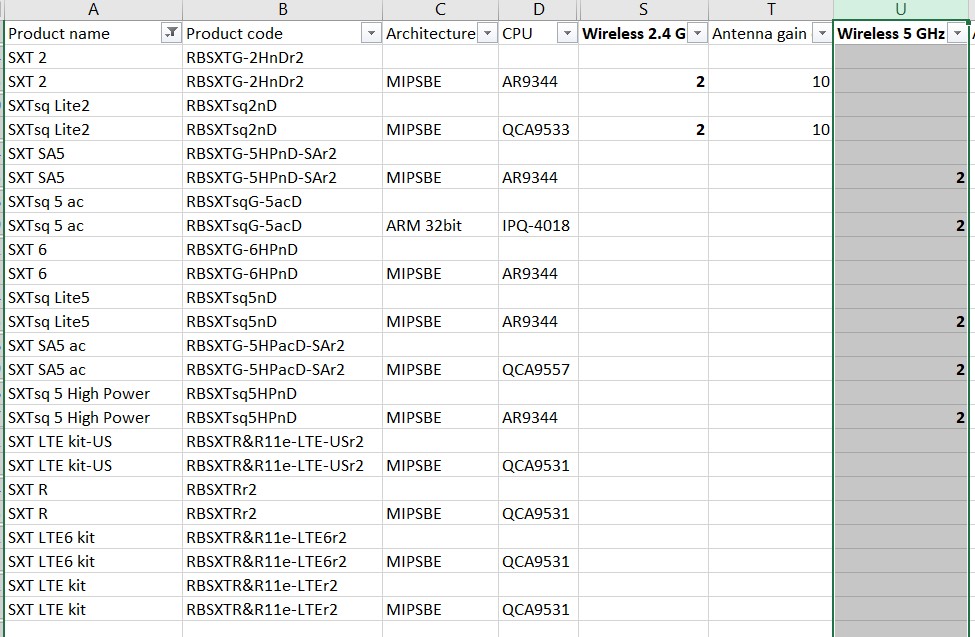Open the CPU filter dropdown
Viewport: 975px width, 637px height.
click(567, 34)
